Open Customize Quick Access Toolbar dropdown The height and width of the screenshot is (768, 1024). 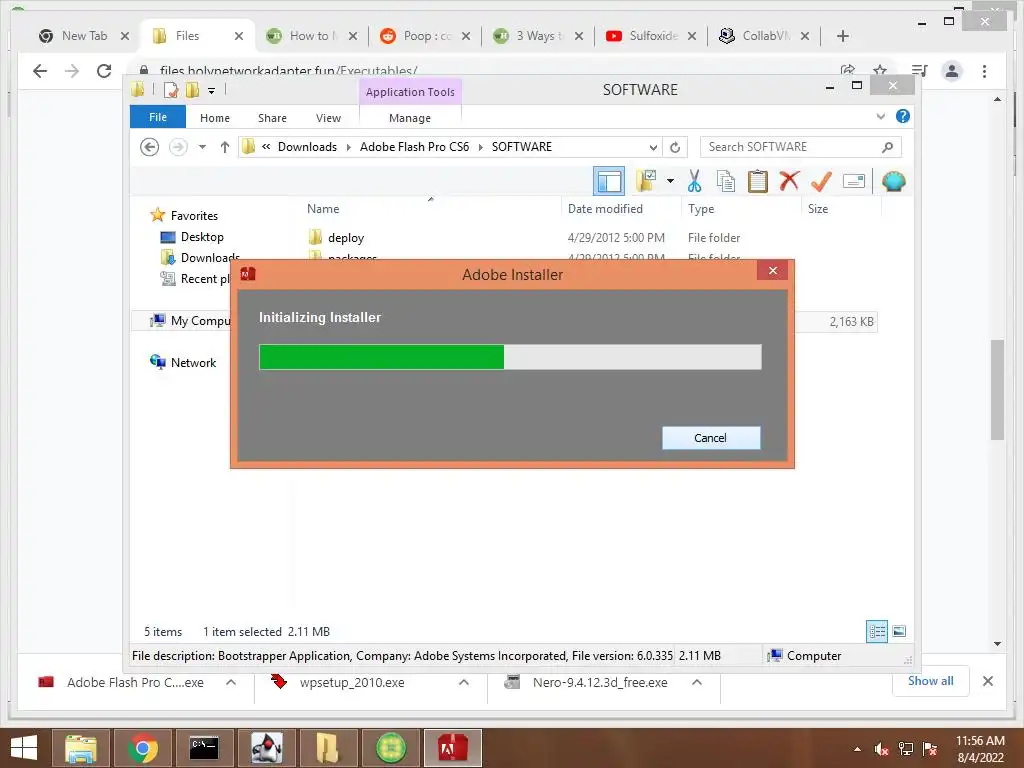[212, 91]
